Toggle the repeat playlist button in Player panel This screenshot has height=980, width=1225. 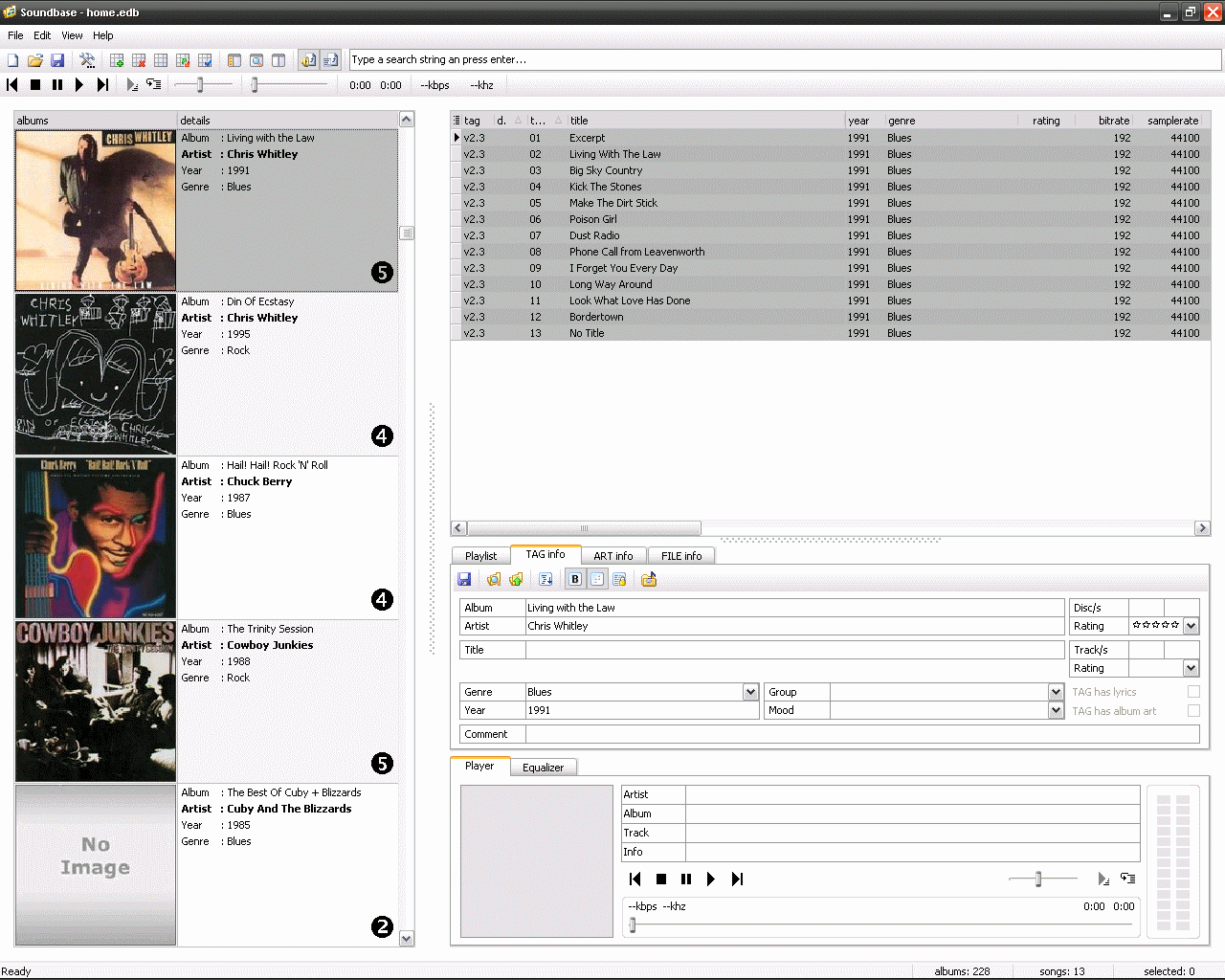(x=1128, y=879)
